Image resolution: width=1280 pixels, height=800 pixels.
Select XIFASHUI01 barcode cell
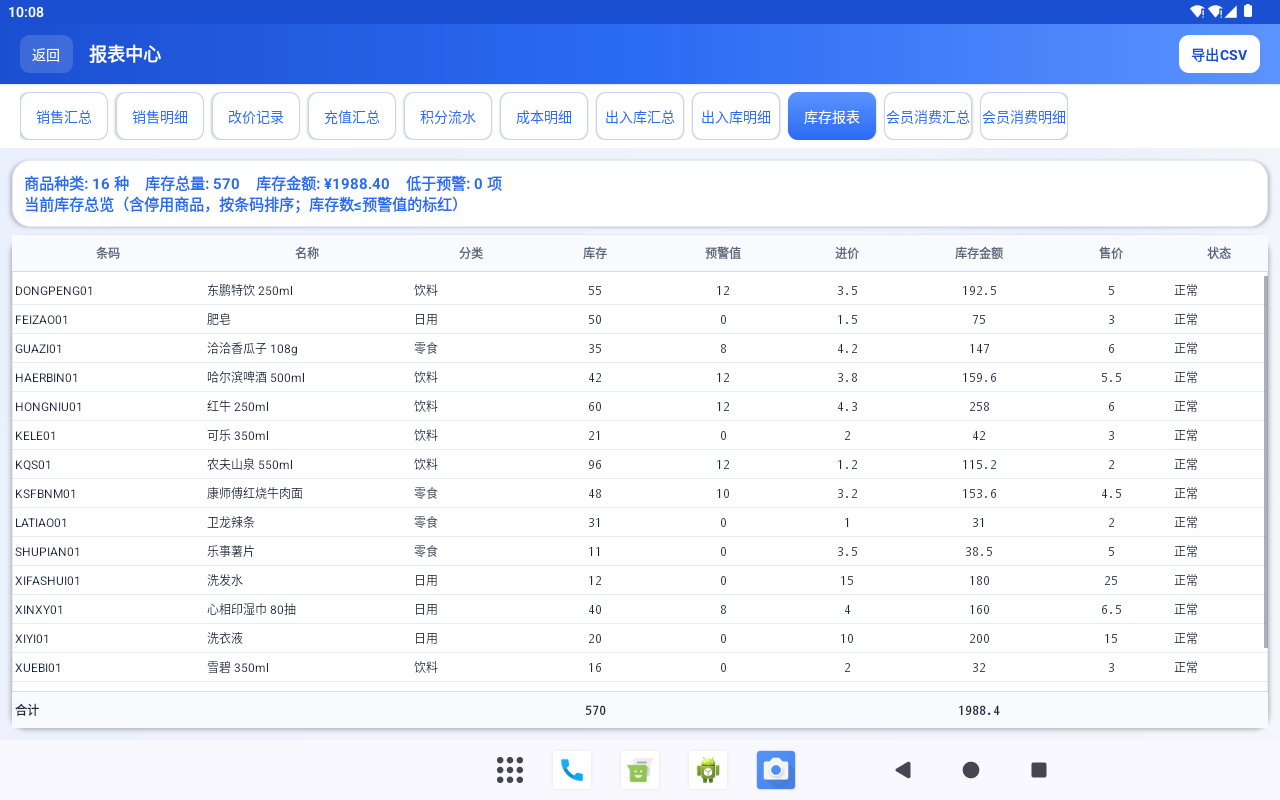[48, 581]
